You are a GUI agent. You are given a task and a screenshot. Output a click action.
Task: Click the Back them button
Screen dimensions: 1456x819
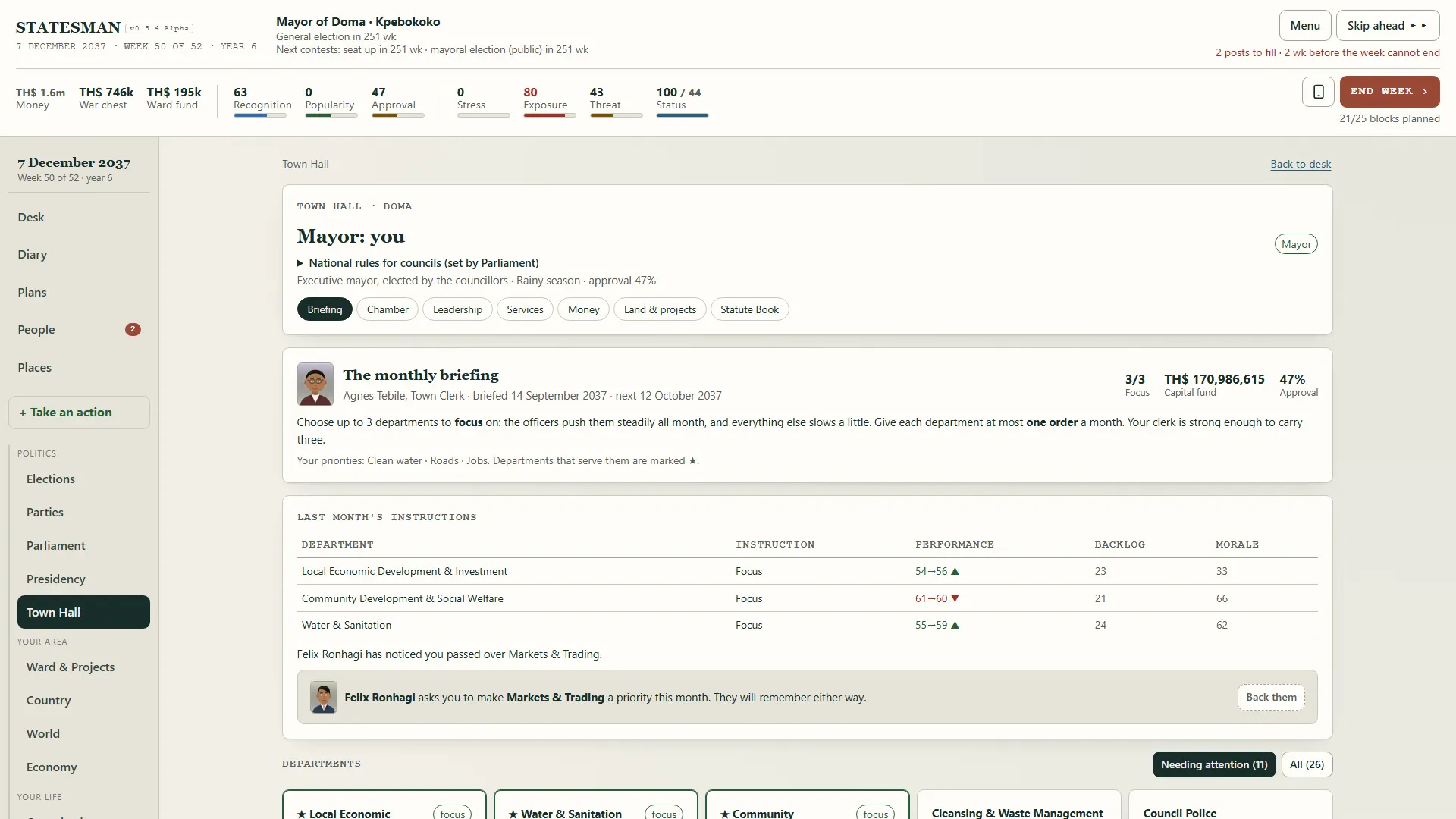click(x=1271, y=697)
